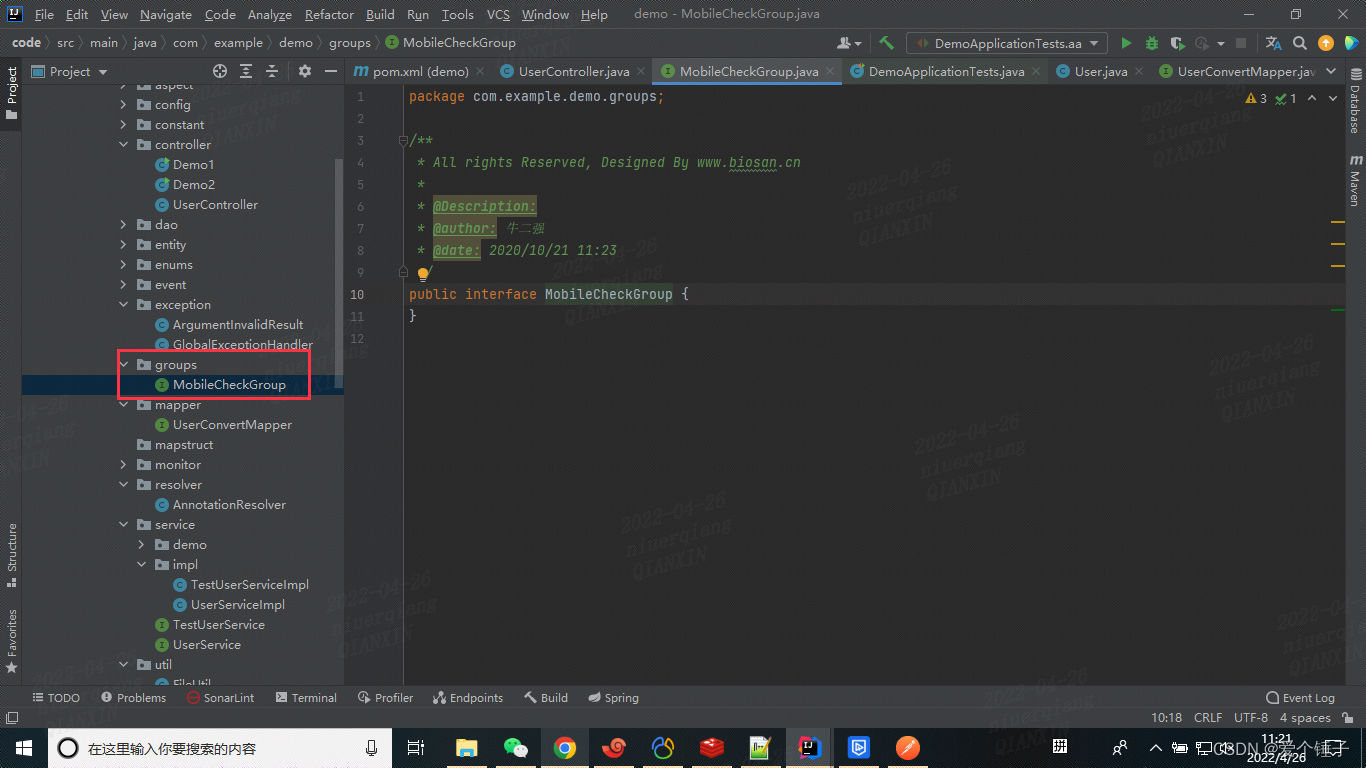Expand the entity folder
The width and height of the screenshot is (1366, 768).
123,245
